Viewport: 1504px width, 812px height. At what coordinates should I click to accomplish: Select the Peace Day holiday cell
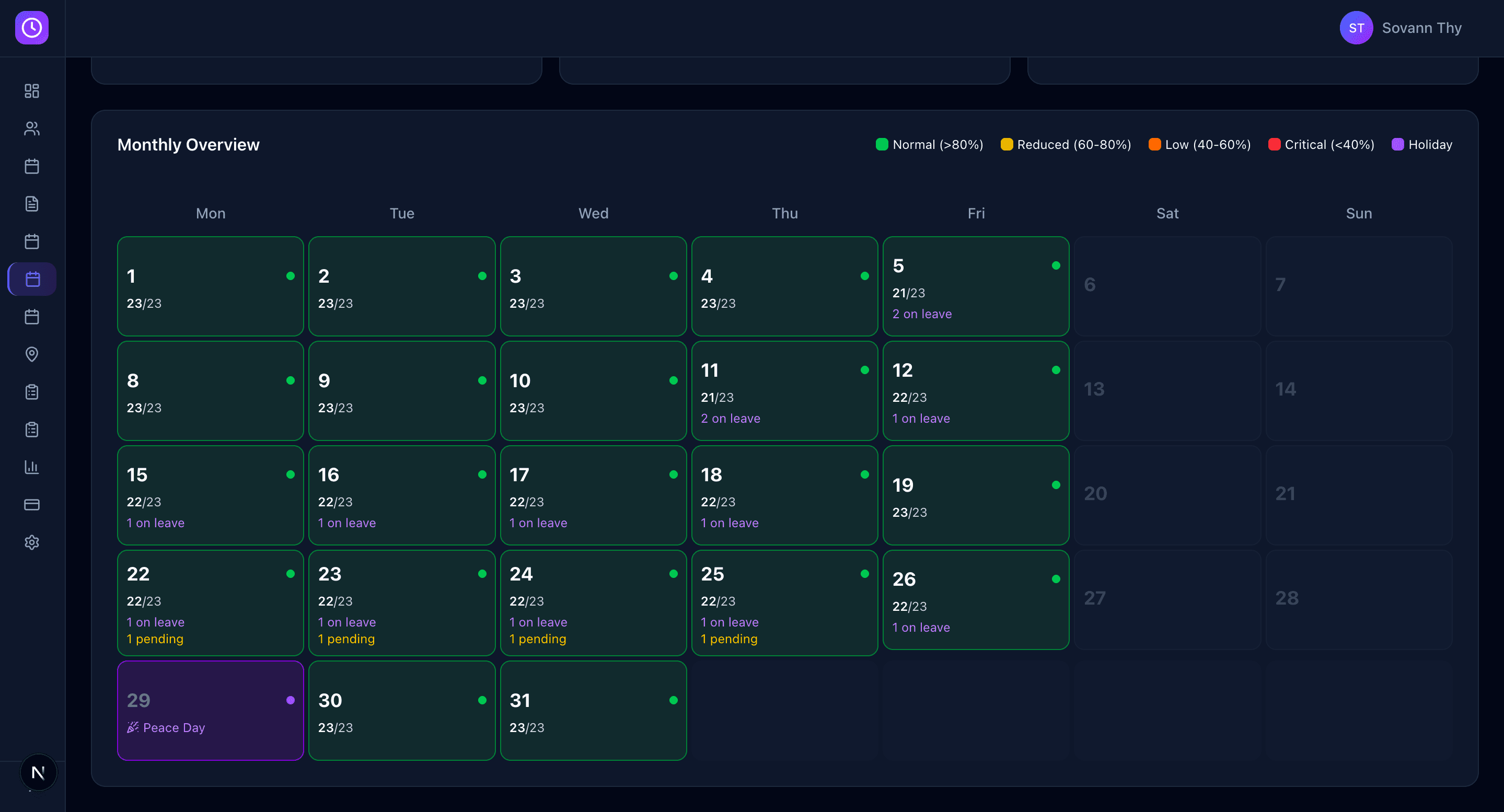[210, 711]
